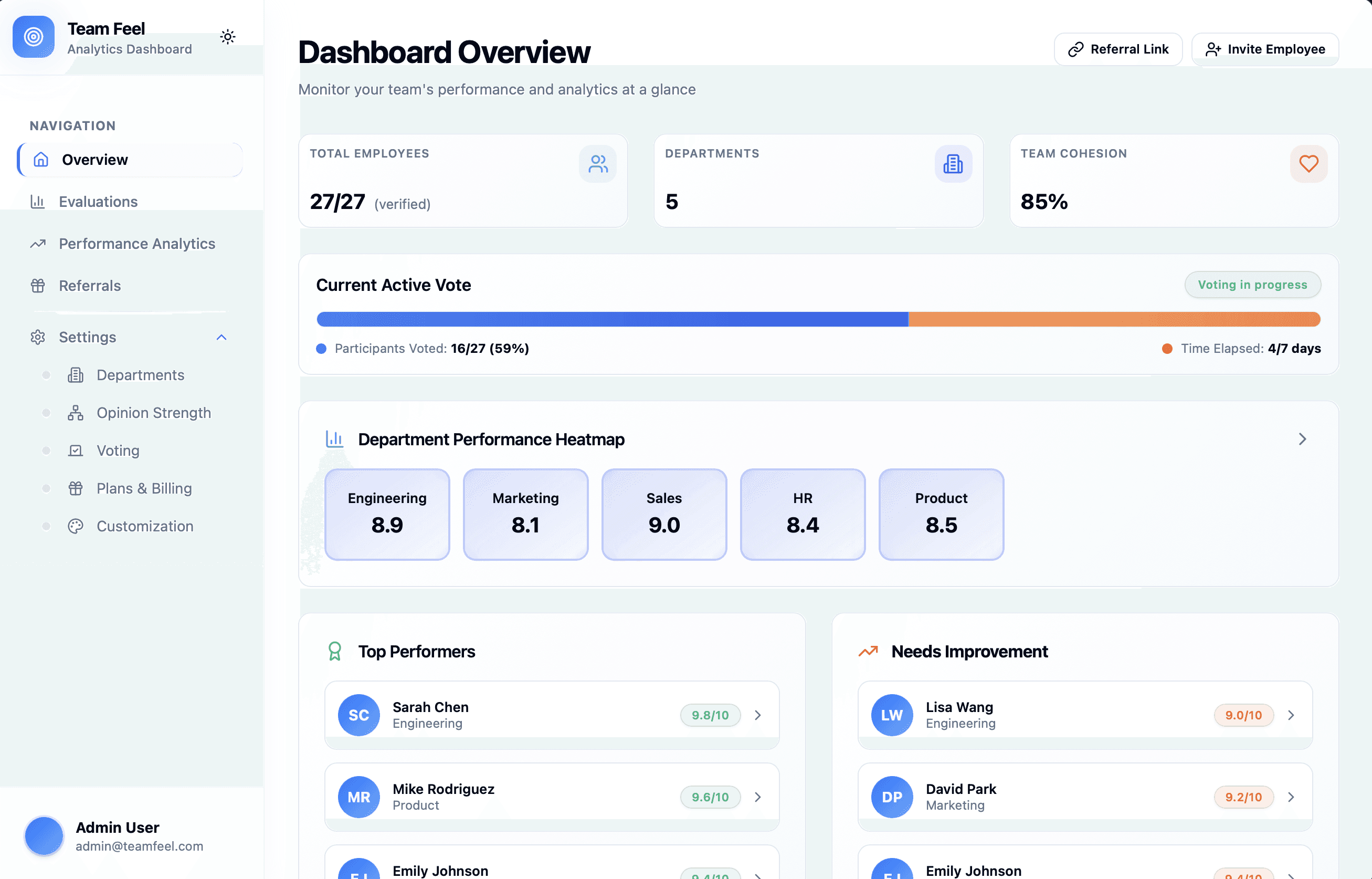
Task: Copy the Referral Link
Action: pyautogui.click(x=1117, y=49)
